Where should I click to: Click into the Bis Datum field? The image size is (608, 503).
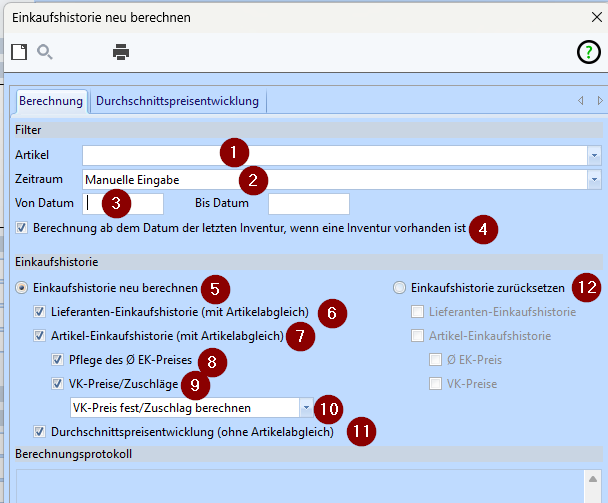[x=308, y=204]
